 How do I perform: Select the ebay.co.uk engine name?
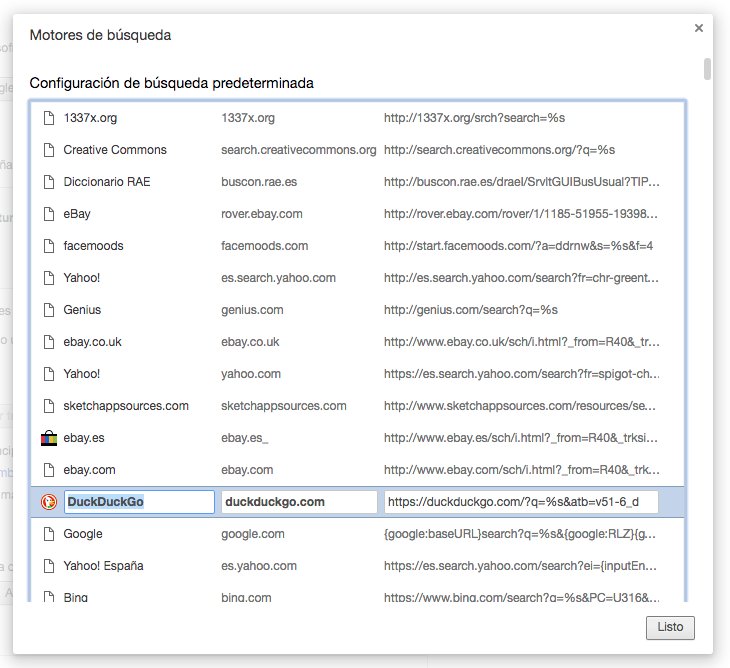(93, 342)
